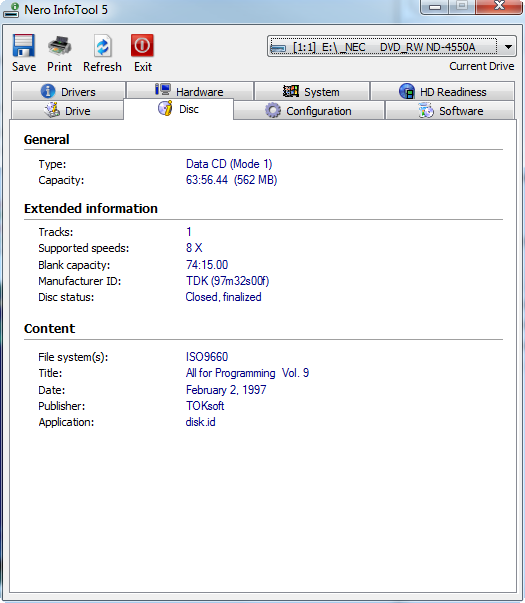Click the 'TDK (97m32s00f)' manufacturer value
Screen dimensions: 525x603
tap(227, 281)
